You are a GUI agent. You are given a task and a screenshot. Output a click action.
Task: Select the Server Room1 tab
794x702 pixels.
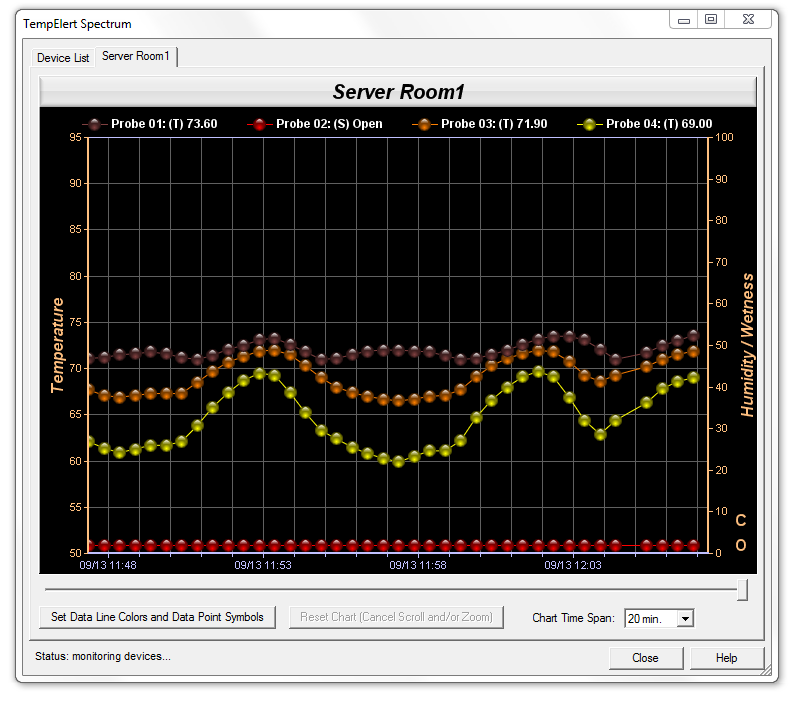coord(136,56)
